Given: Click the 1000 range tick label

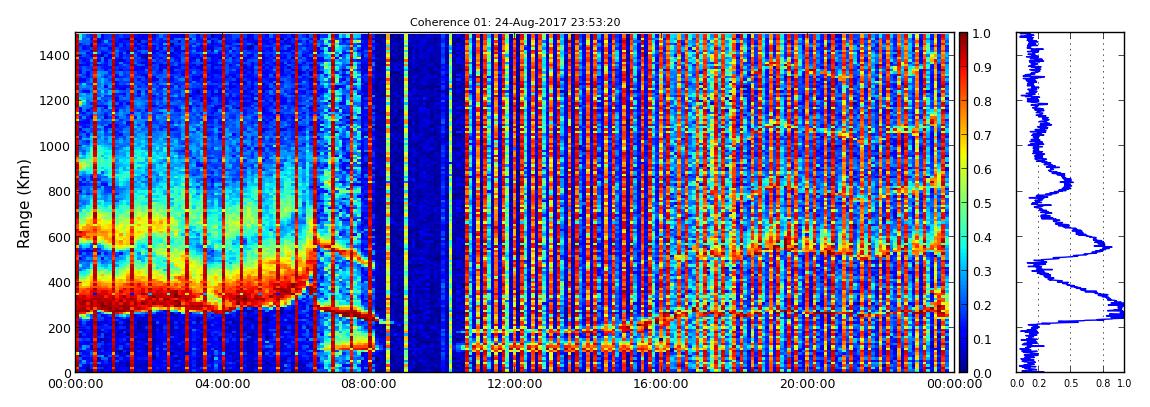Looking at the screenshot, I should click(55, 146).
